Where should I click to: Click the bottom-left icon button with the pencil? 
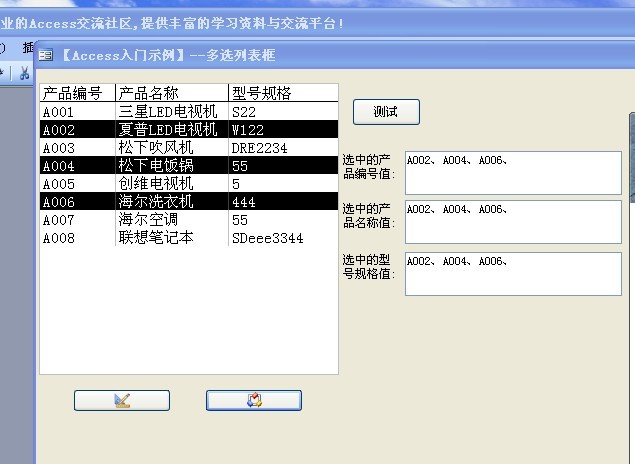pos(121,400)
